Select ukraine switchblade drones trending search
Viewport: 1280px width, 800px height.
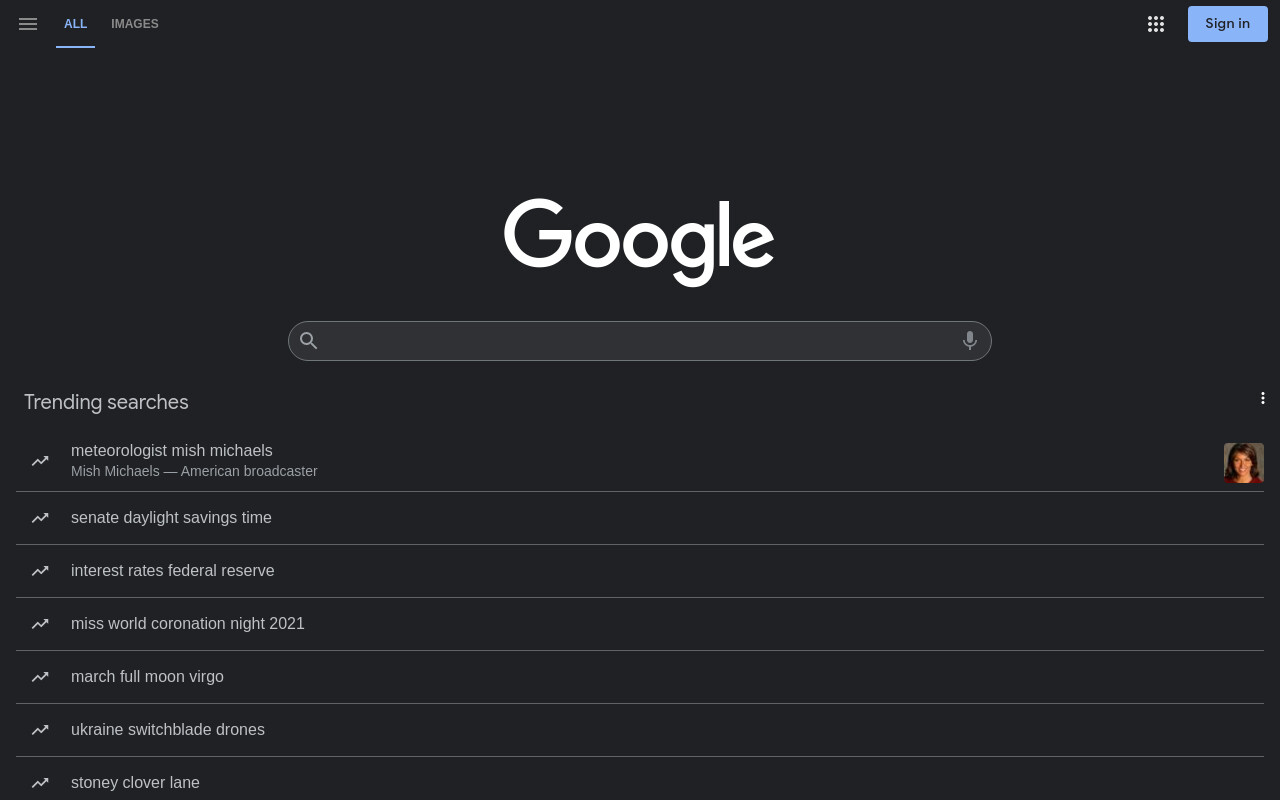pos(640,730)
